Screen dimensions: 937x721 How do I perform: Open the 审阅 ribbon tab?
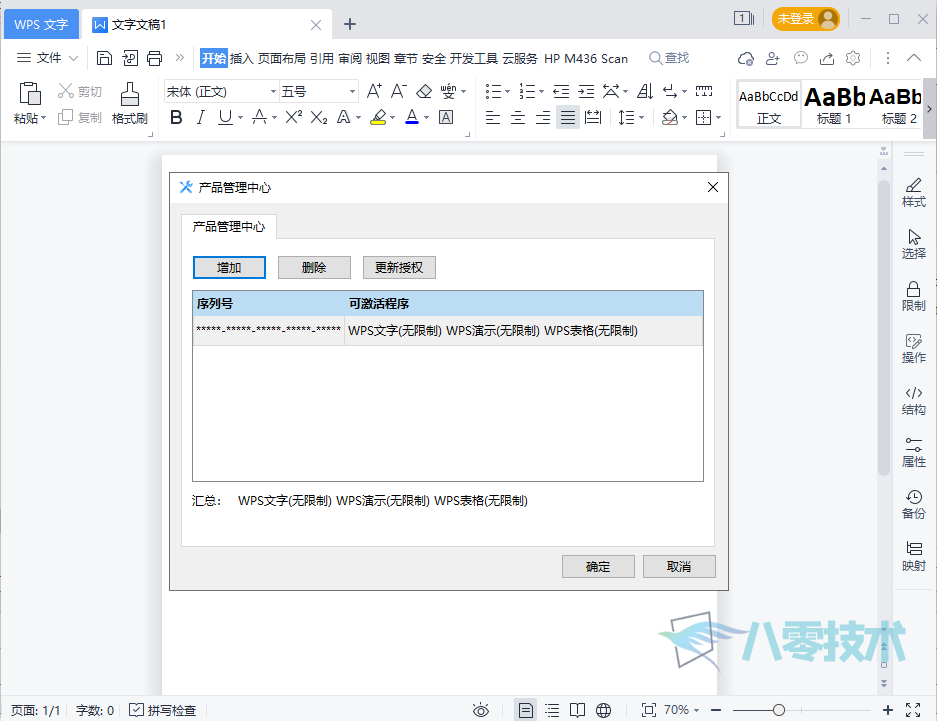350,58
